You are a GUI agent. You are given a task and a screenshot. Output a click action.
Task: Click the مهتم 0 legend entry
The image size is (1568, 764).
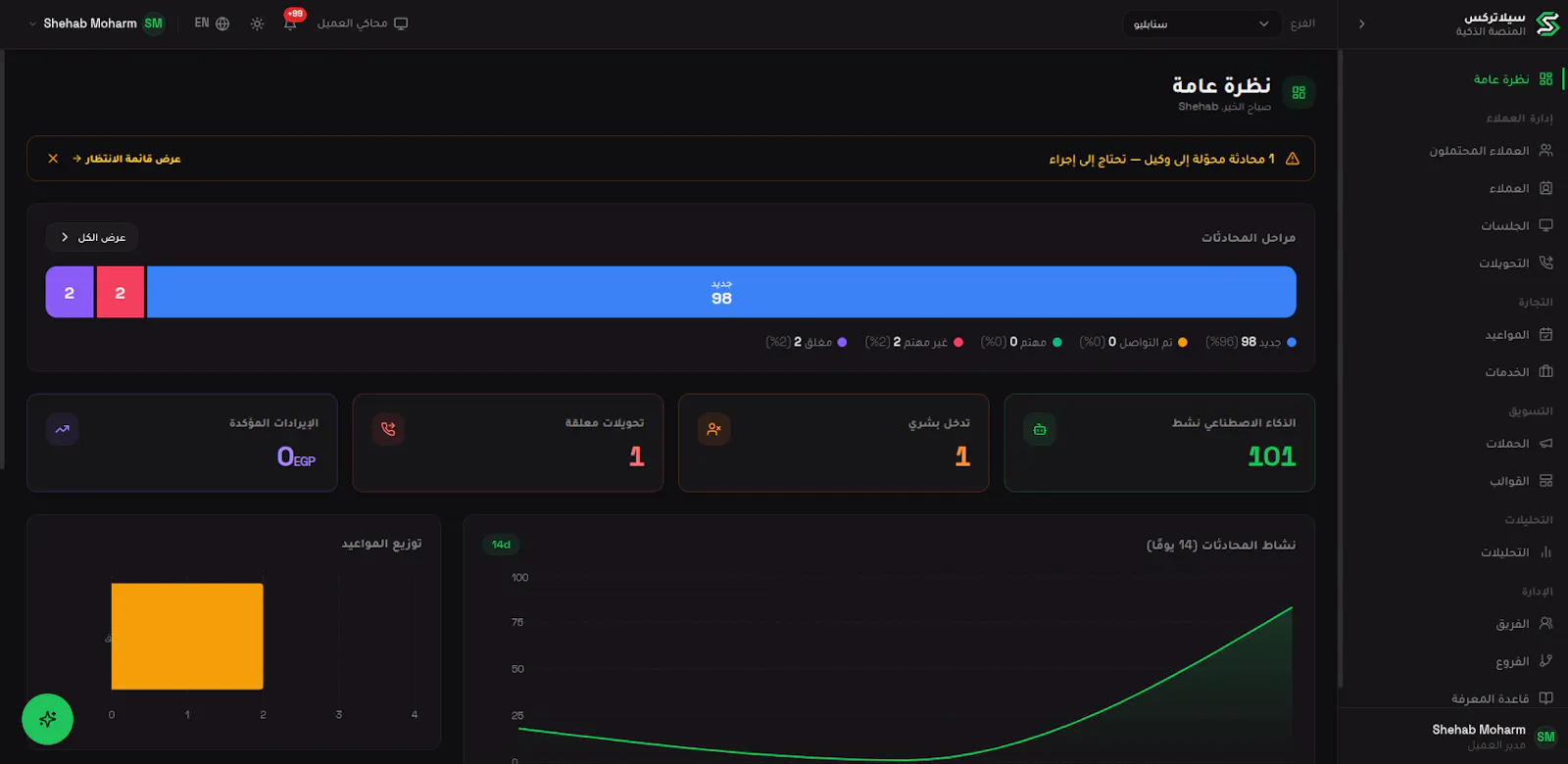tap(1021, 342)
